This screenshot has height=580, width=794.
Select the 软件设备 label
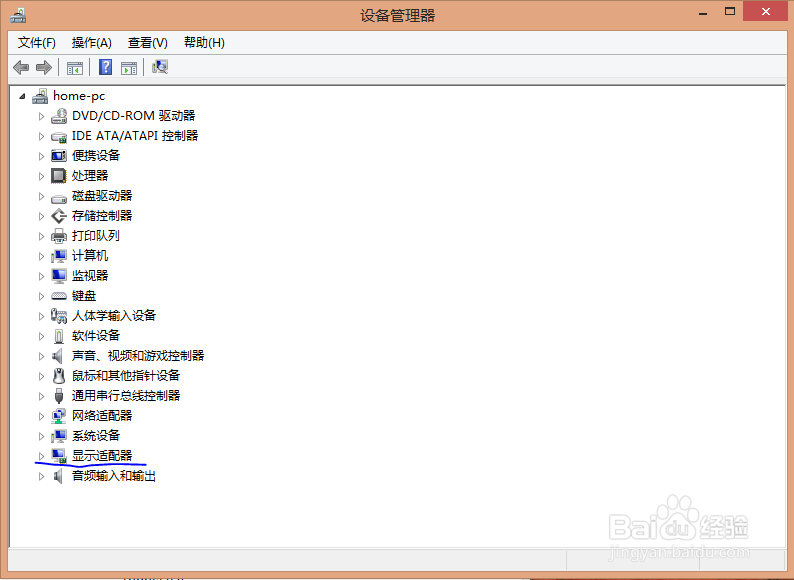[x=96, y=335]
